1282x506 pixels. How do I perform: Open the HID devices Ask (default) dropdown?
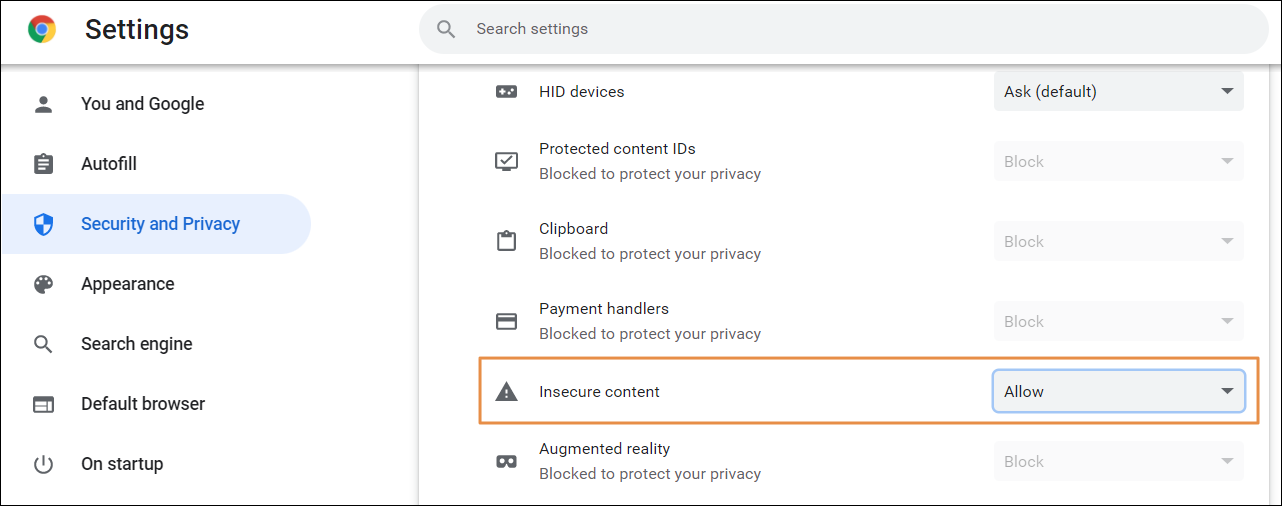pos(1118,92)
